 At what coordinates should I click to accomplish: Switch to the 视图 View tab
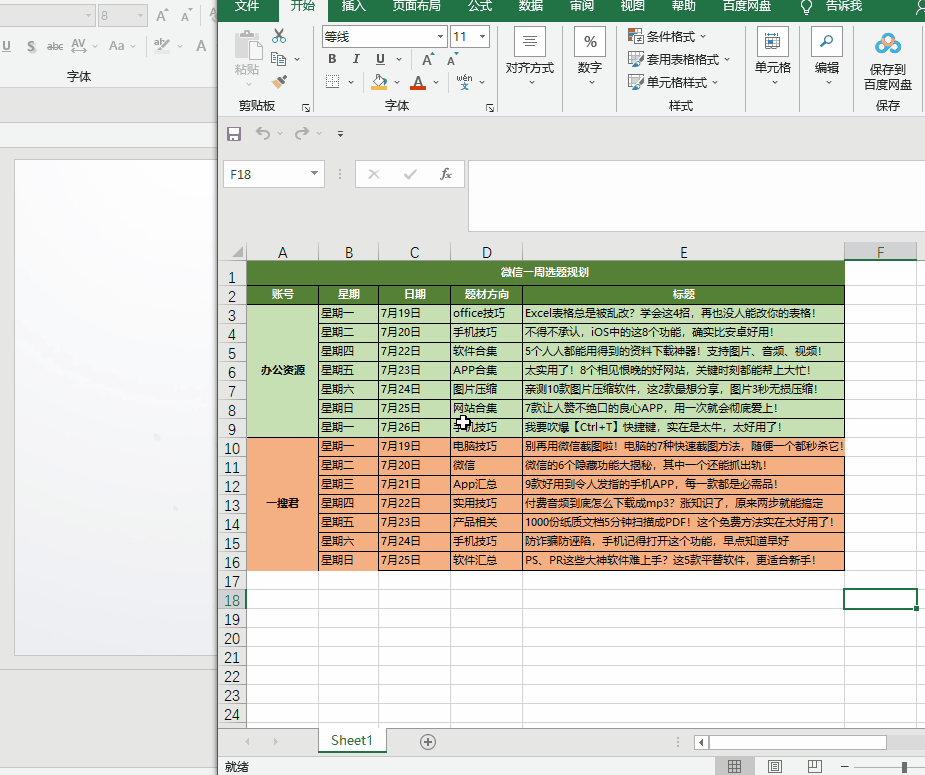click(632, 6)
